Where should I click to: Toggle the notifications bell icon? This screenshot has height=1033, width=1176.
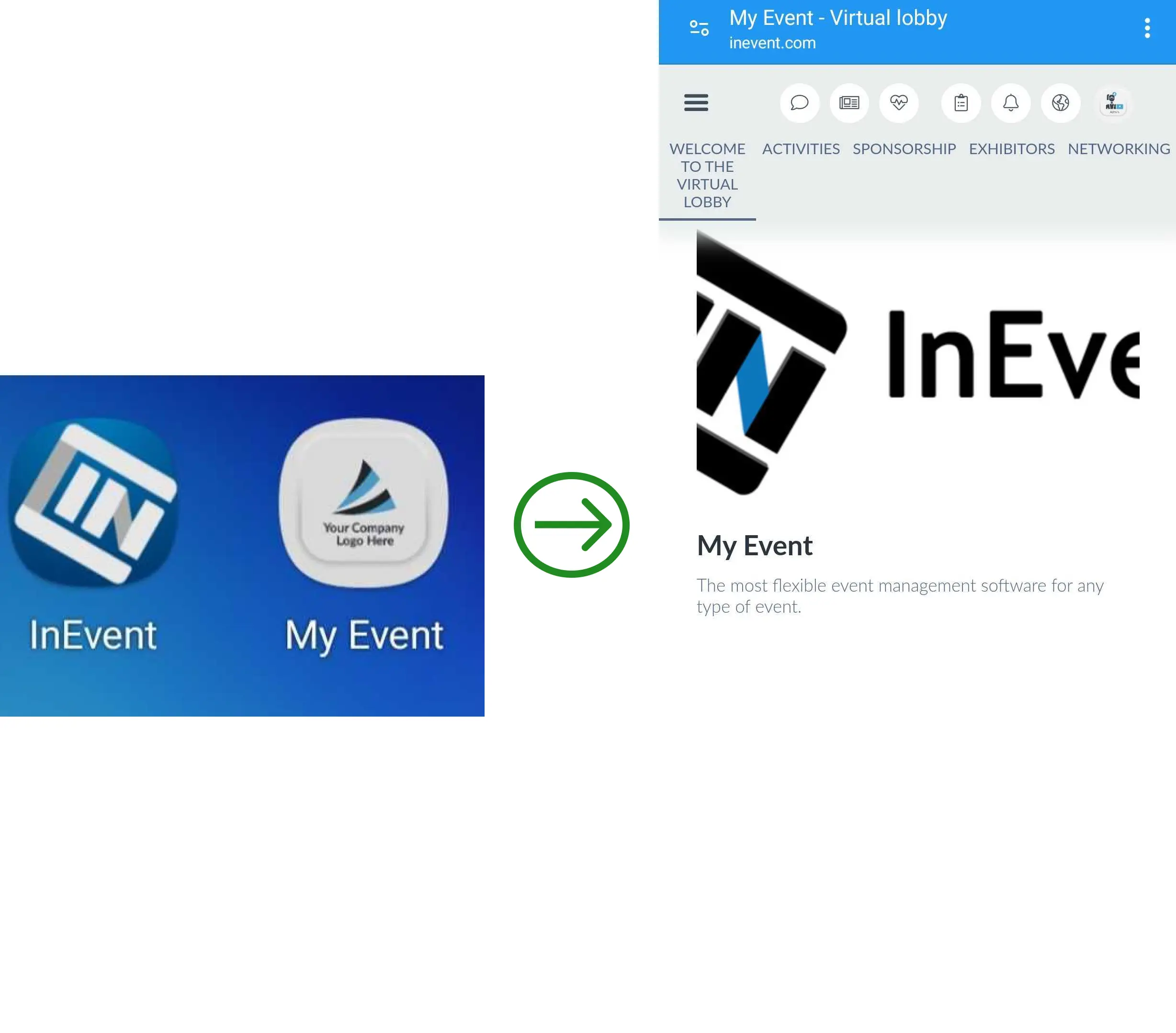[1010, 102]
